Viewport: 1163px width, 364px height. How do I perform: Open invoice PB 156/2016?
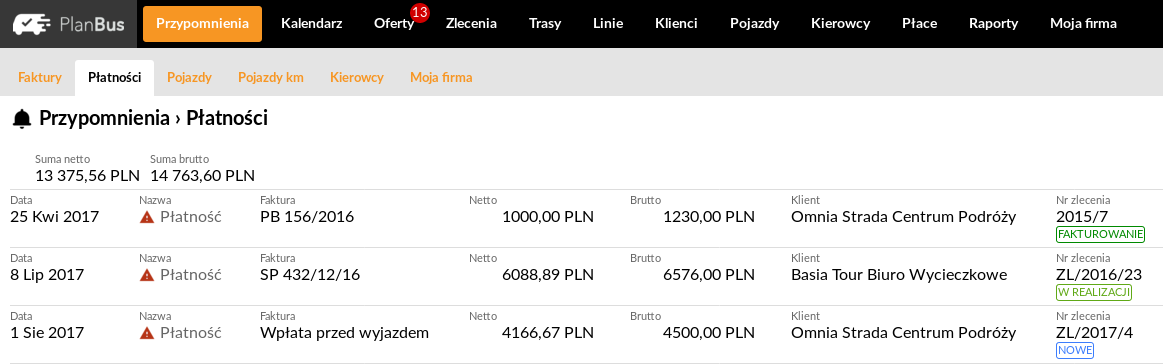pos(307,217)
